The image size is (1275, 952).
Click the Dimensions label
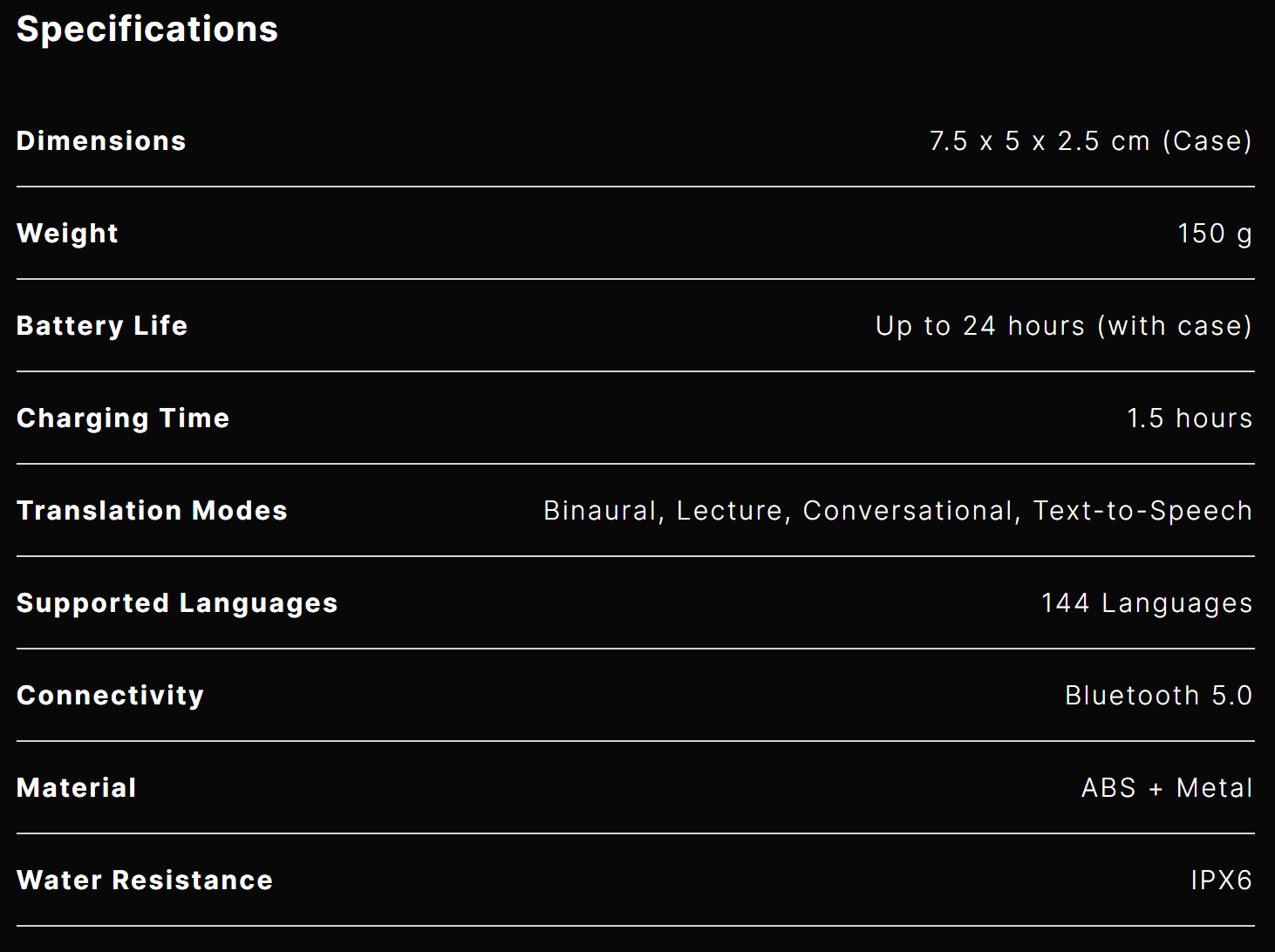tap(101, 141)
